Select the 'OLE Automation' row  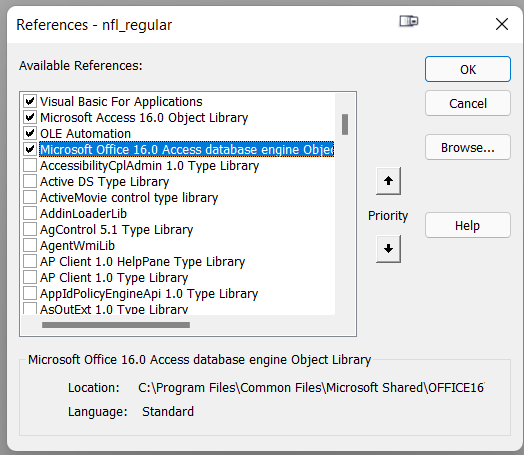pyautogui.click(x=86, y=134)
